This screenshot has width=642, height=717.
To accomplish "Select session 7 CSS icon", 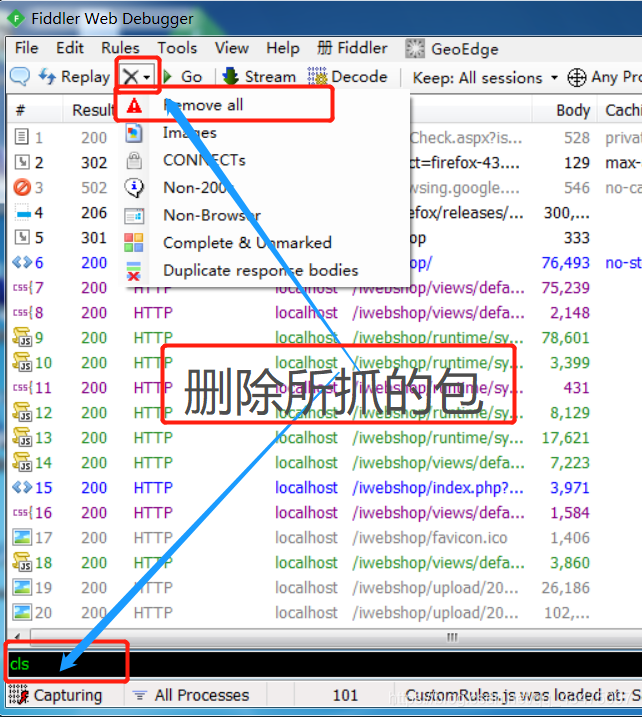I will [x=22, y=288].
